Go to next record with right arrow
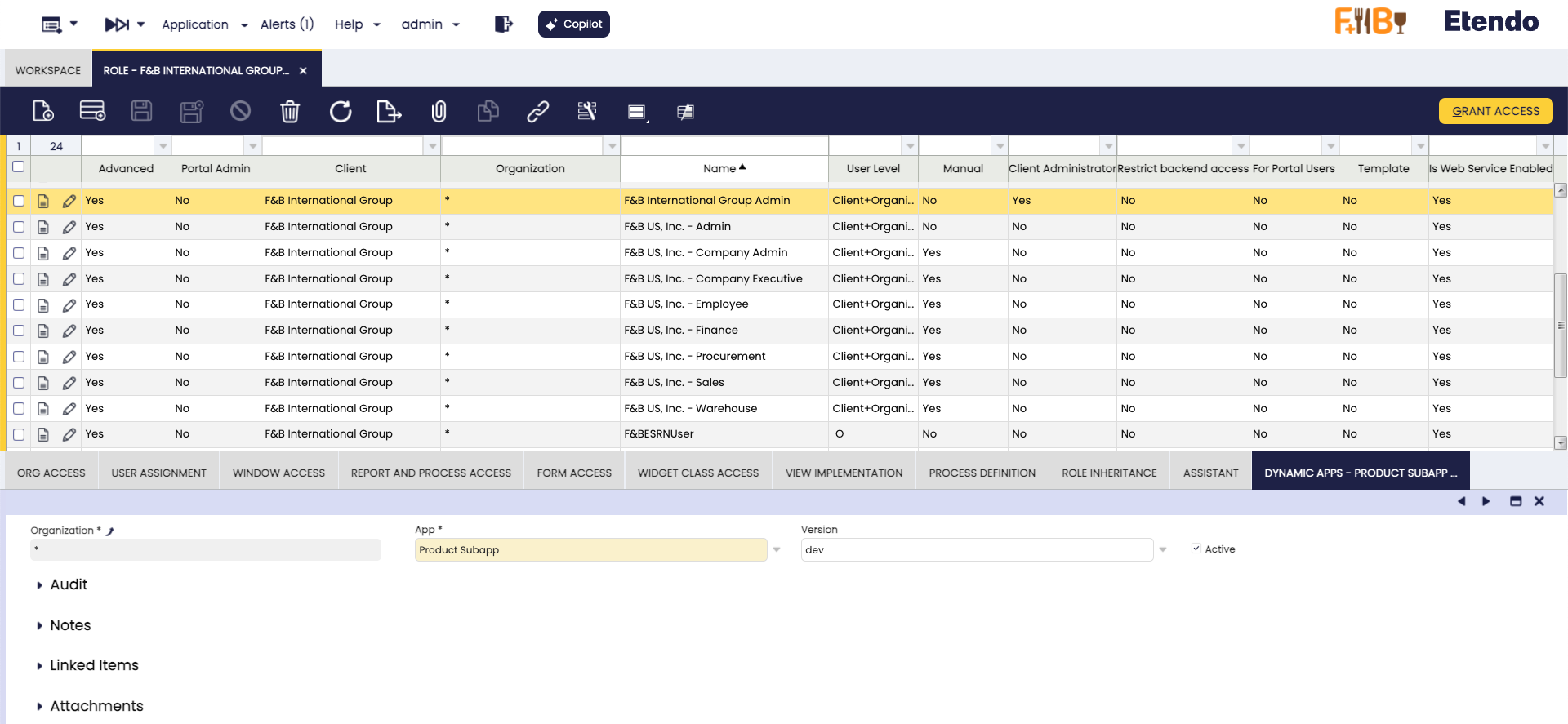Viewport: 1568px width, 724px height. (x=1486, y=501)
